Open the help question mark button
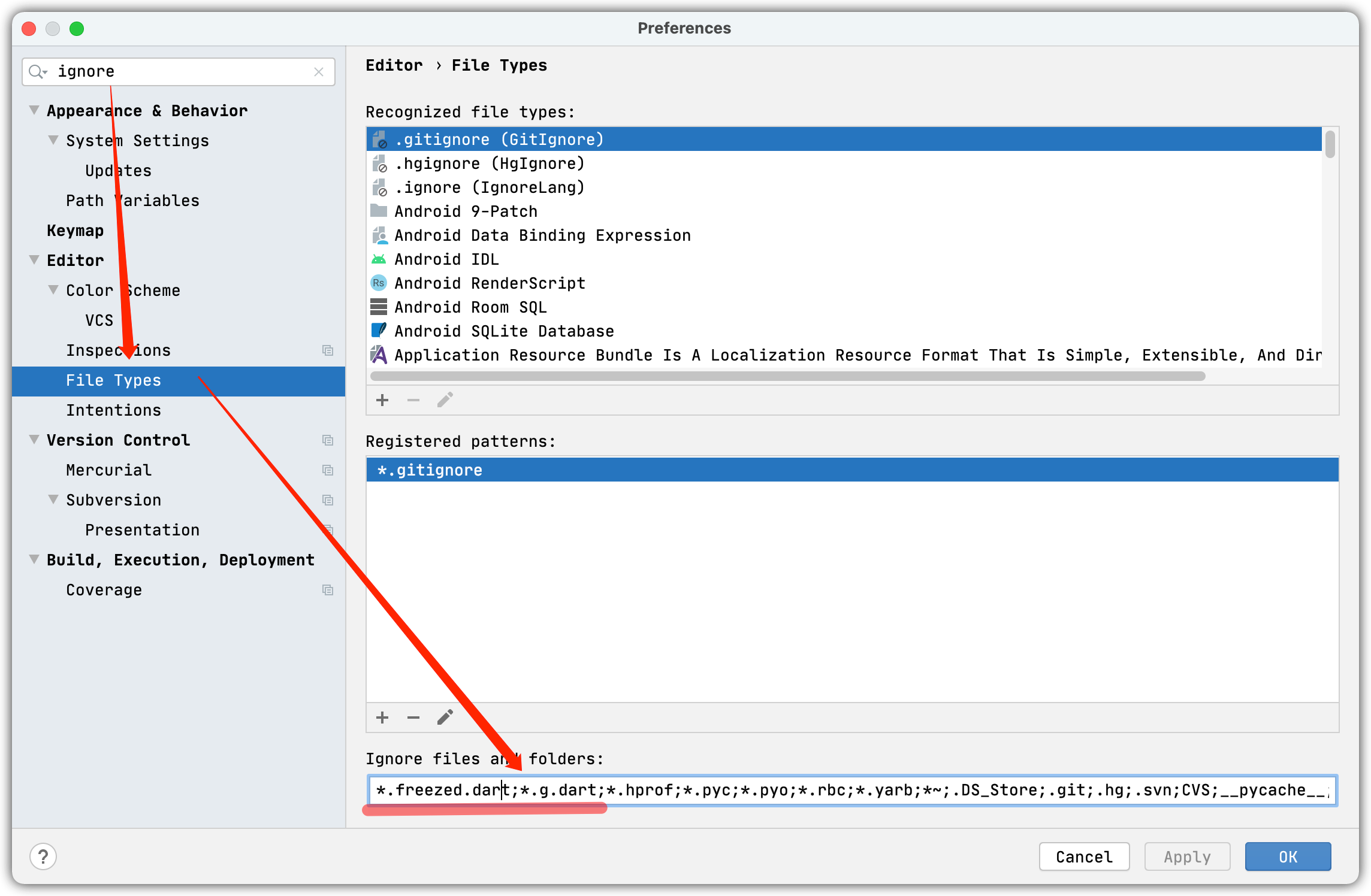Viewport: 1371px width, 896px height. point(43,856)
